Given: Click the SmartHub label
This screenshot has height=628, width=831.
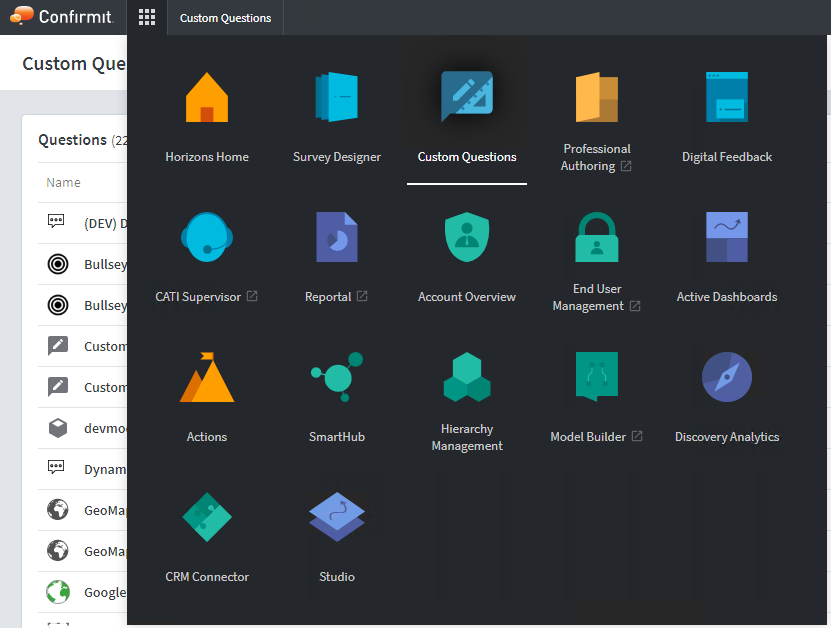Looking at the screenshot, I should (337, 437).
